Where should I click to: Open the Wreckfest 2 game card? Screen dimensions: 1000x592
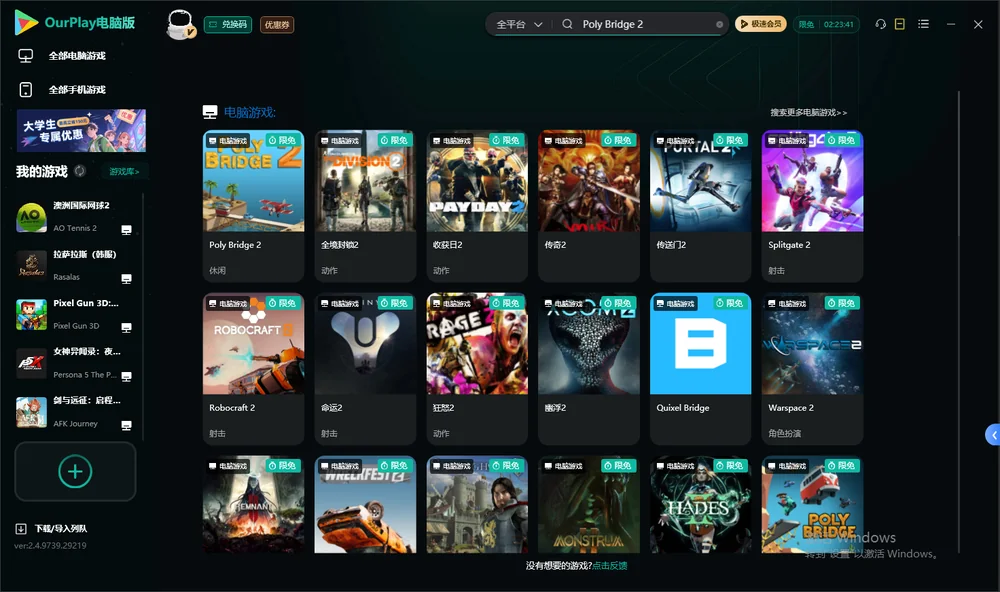(x=365, y=504)
